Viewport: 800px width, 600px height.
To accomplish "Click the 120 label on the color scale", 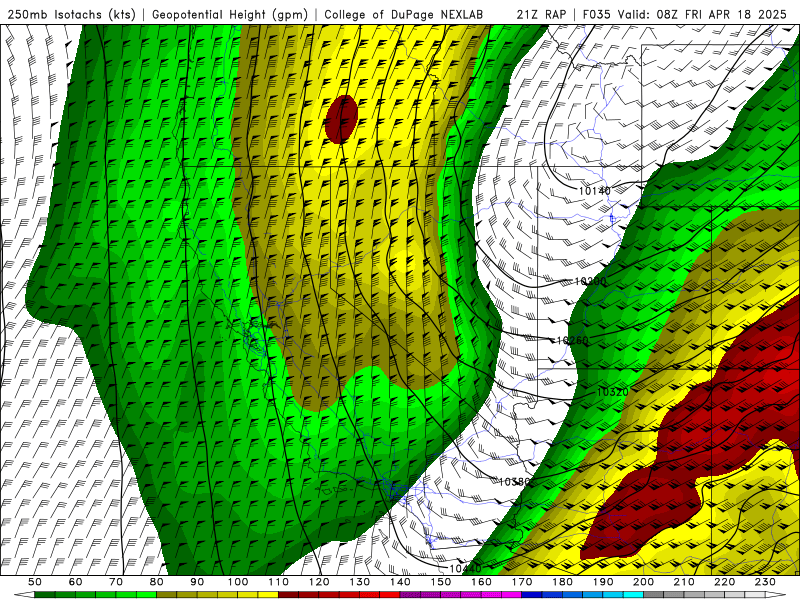I will [x=319, y=582].
